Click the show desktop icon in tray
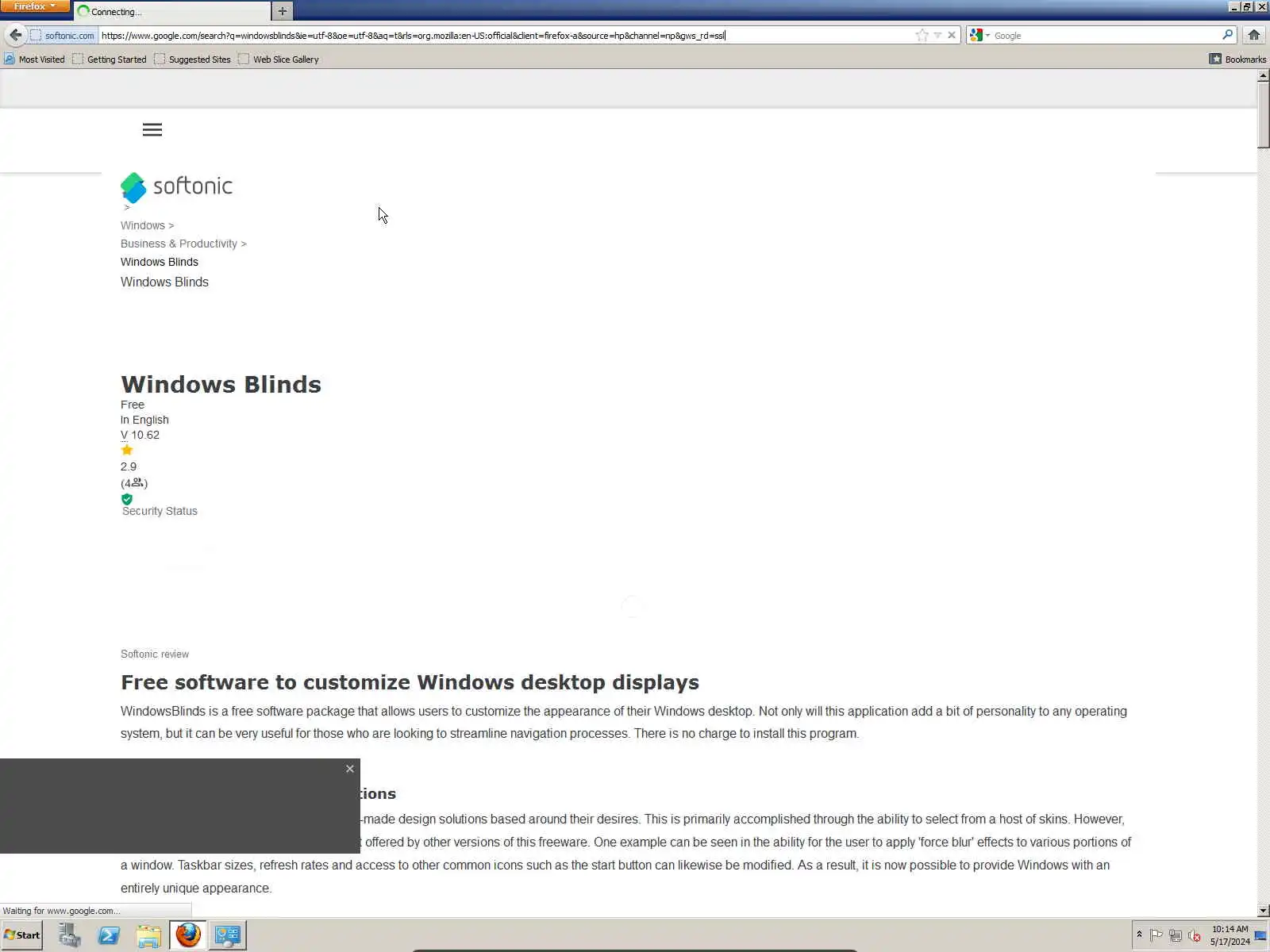 coord(1260,935)
